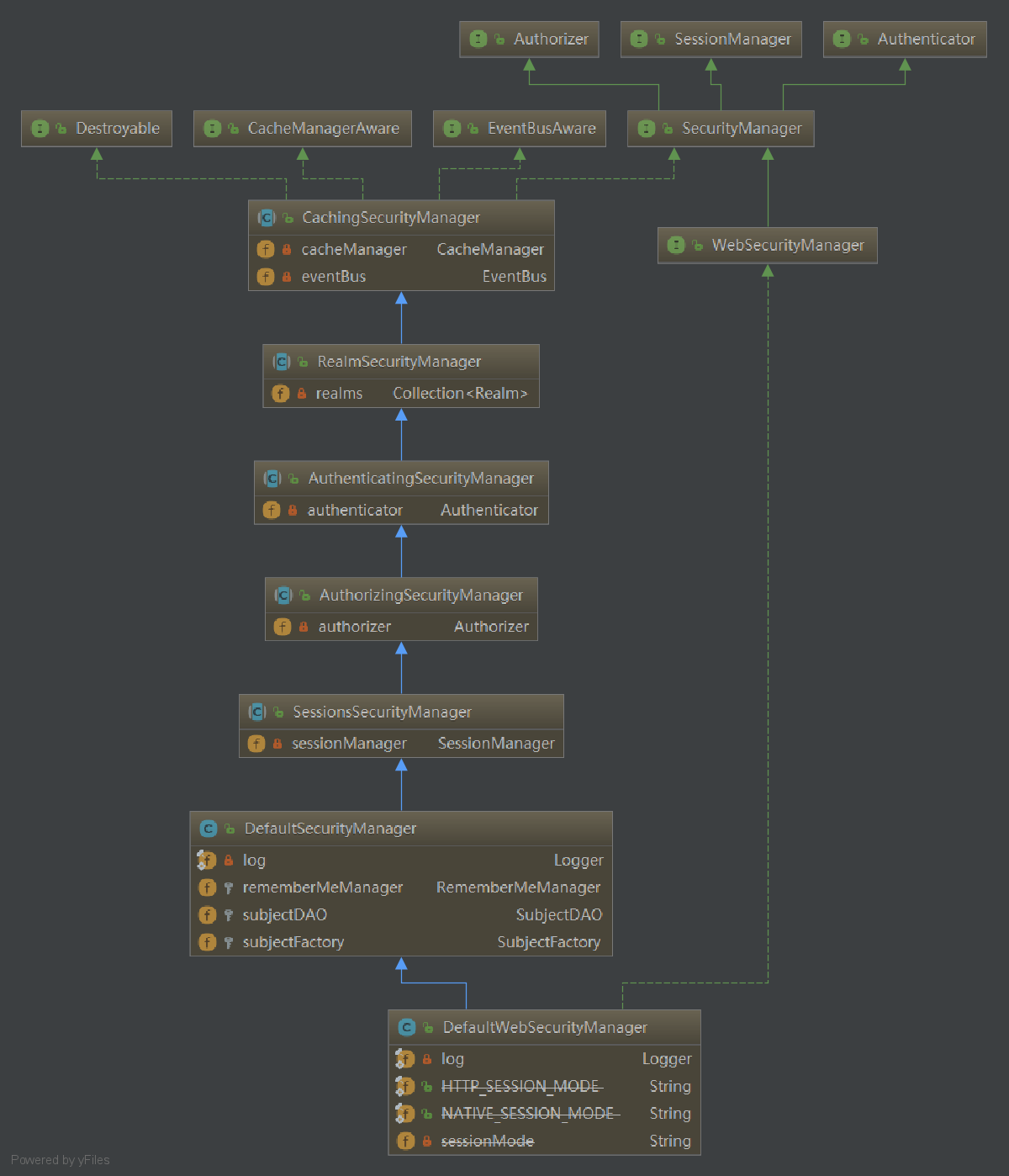Click the protected key icon beside subjectDAO
This screenshot has width=1009, height=1176.
point(228,915)
